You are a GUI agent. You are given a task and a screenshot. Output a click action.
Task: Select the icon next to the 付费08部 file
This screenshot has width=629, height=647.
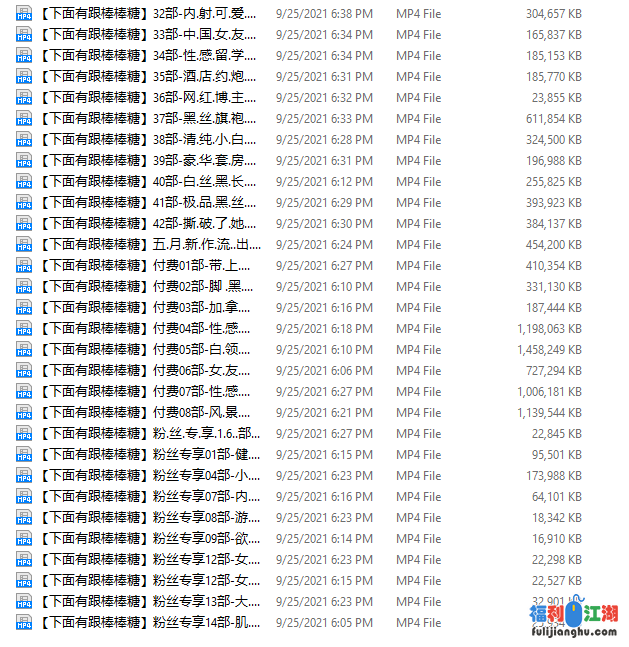tap(24, 412)
